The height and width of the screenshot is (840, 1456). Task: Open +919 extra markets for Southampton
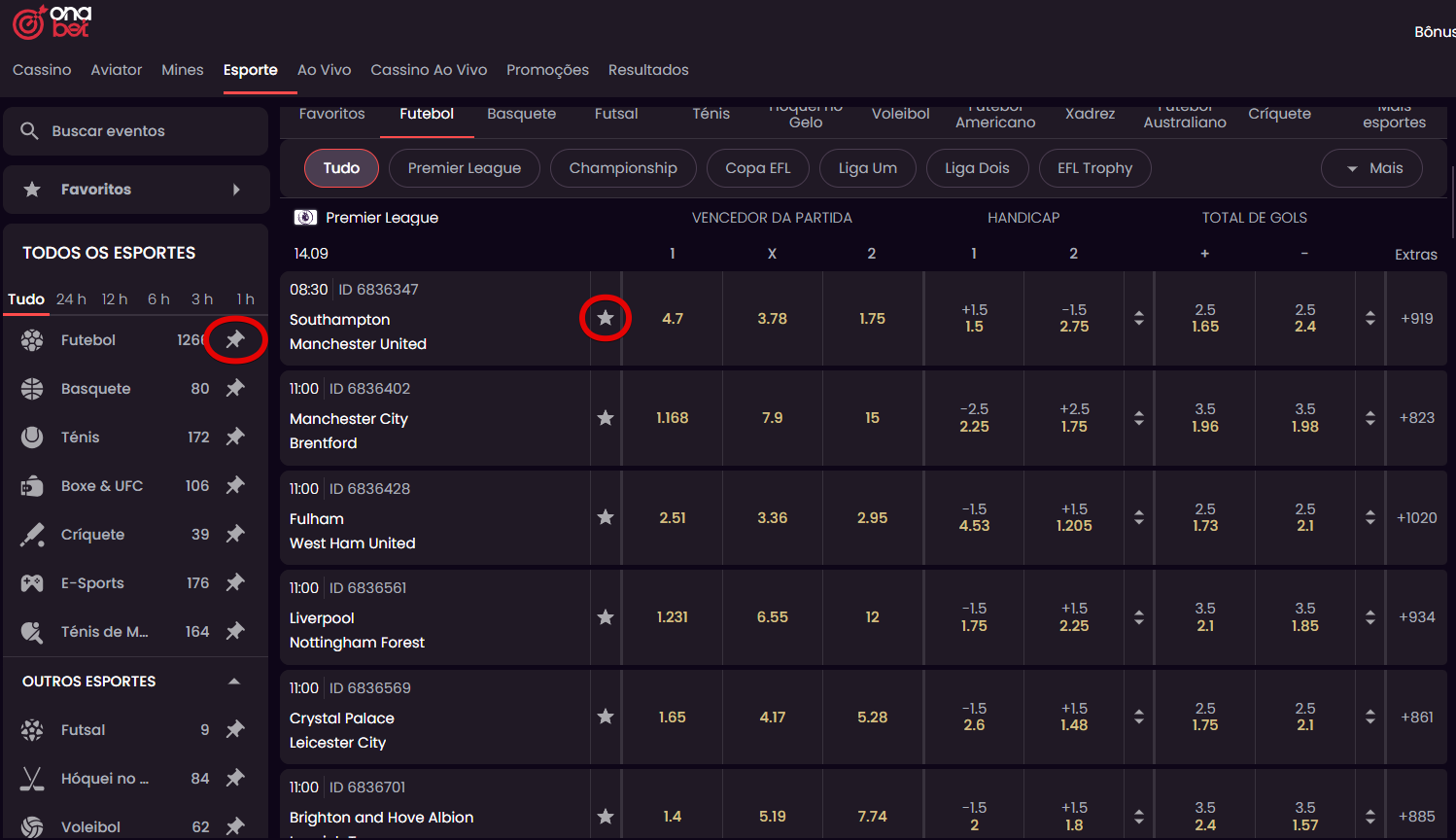(x=1417, y=318)
